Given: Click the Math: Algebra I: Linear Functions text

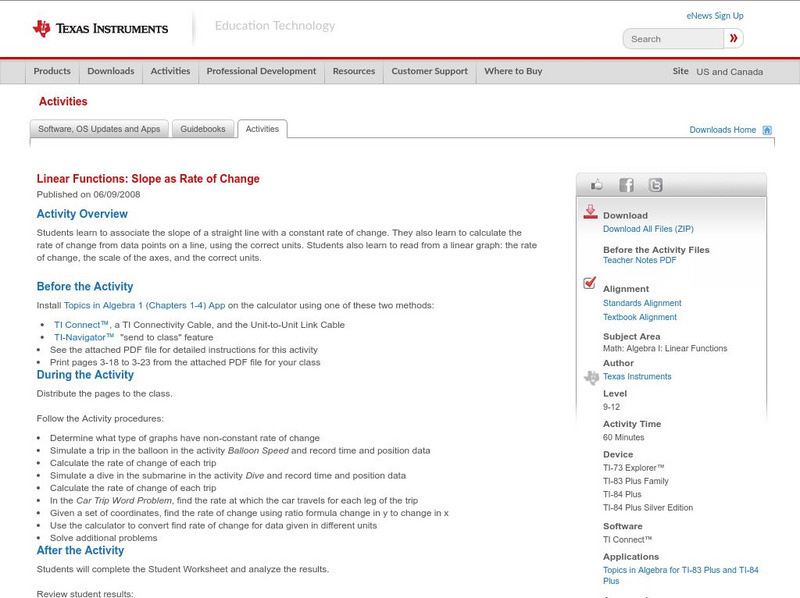Looking at the screenshot, I should pyautogui.click(x=665, y=348).
